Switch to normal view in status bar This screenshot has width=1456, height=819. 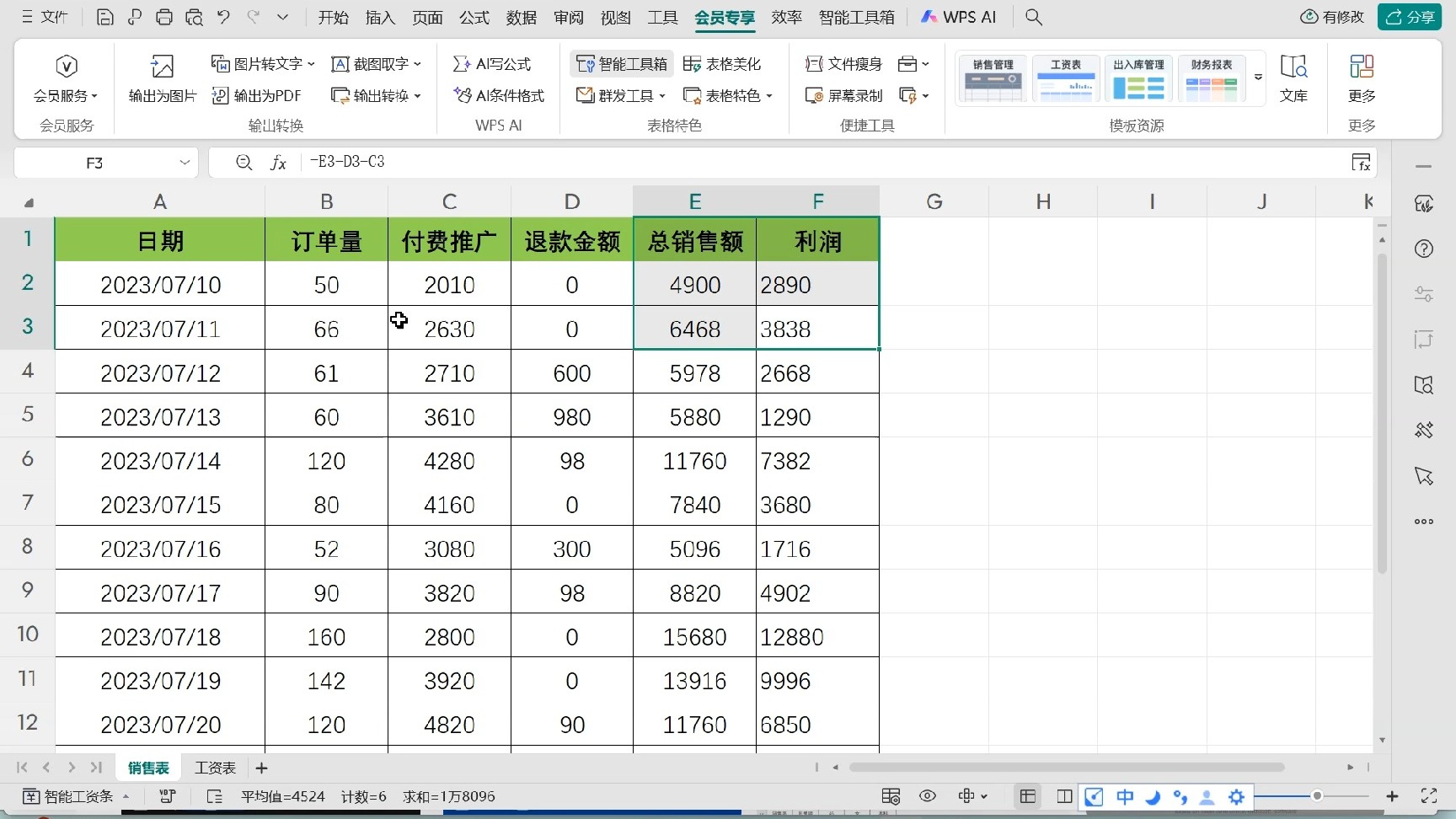(x=1028, y=796)
